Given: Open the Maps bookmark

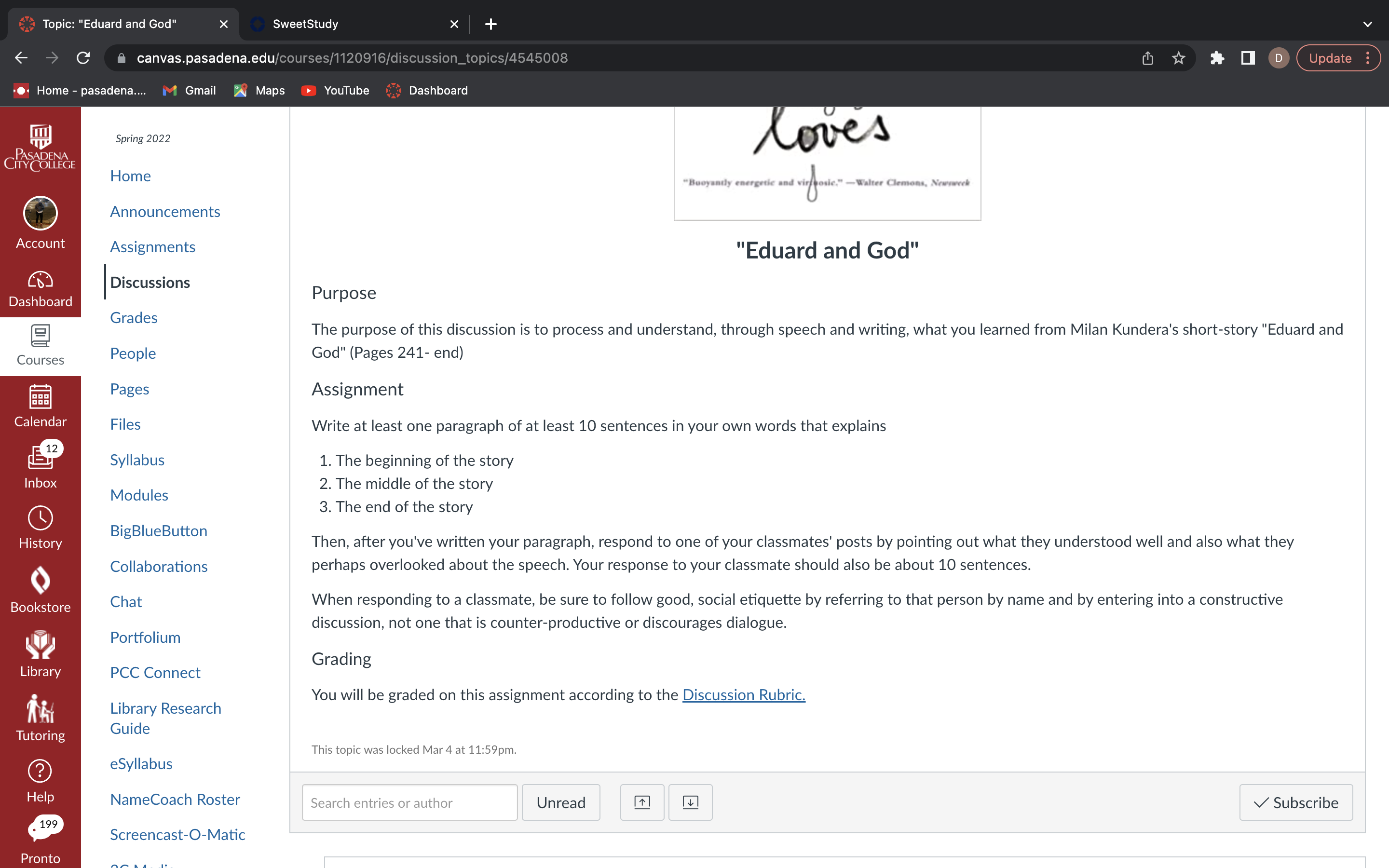Looking at the screenshot, I should point(259,90).
